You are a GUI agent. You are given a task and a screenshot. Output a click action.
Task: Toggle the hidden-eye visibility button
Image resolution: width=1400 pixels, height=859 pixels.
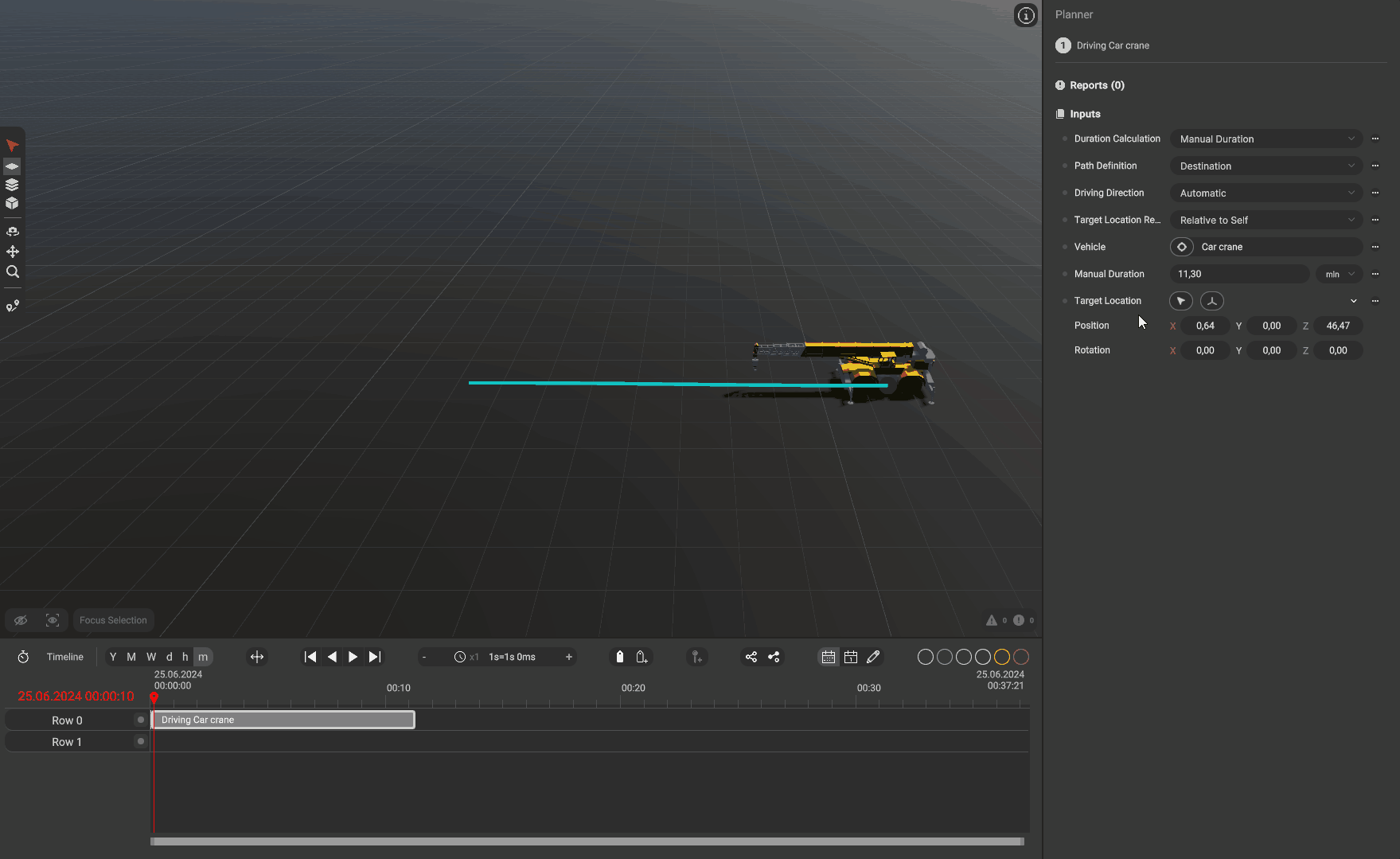(x=21, y=620)
